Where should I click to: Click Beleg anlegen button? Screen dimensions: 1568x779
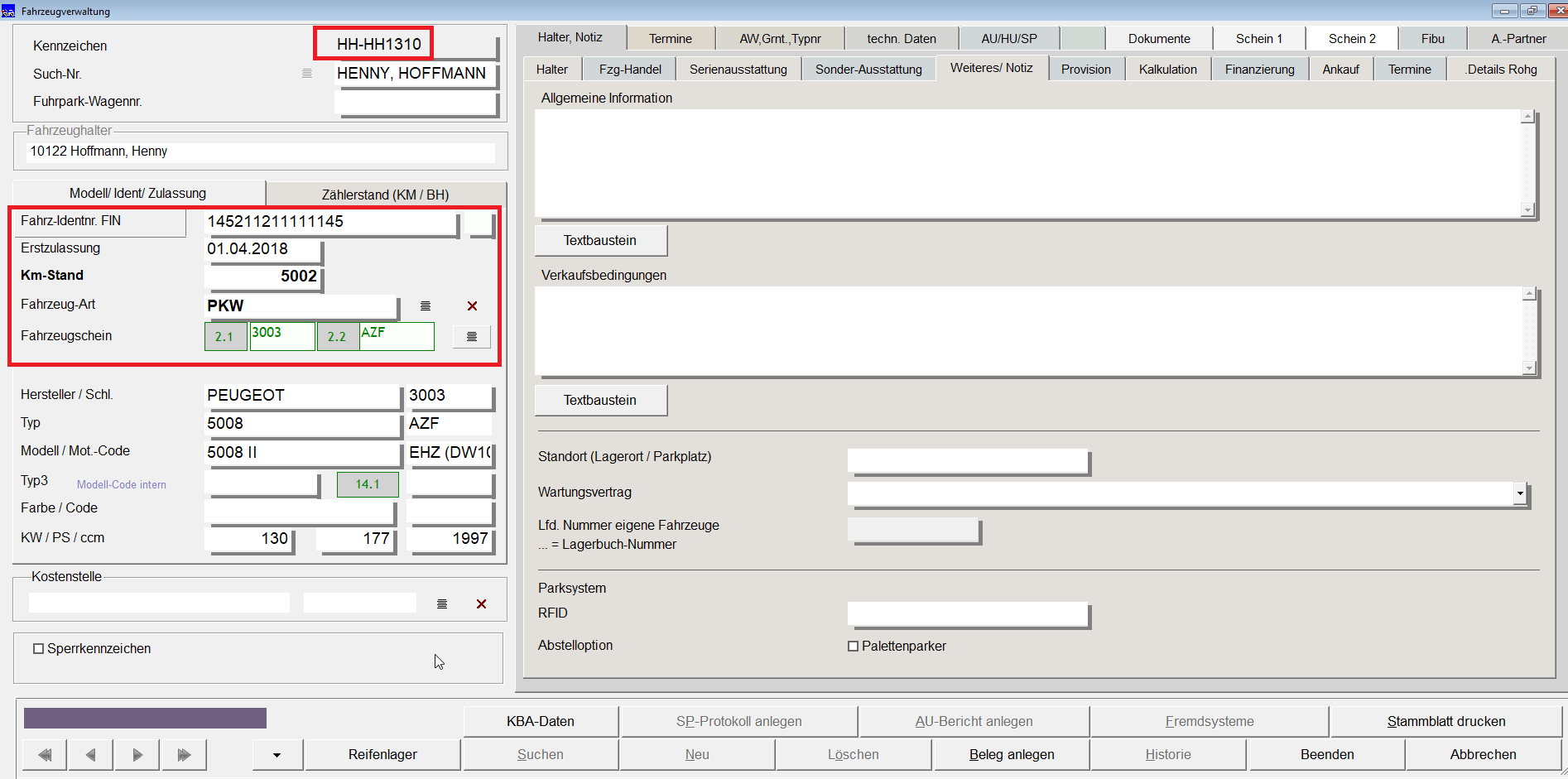[1012, 755]
